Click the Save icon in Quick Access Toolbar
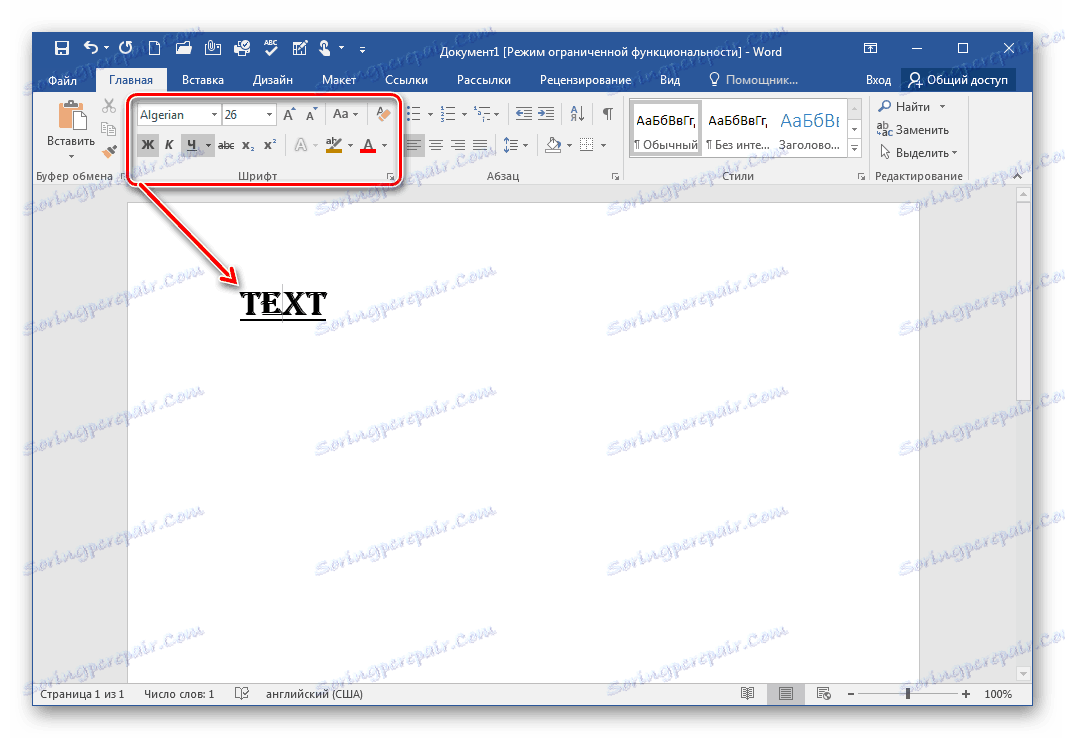This screenshot has width=1065, height=738. pos(62,47)
